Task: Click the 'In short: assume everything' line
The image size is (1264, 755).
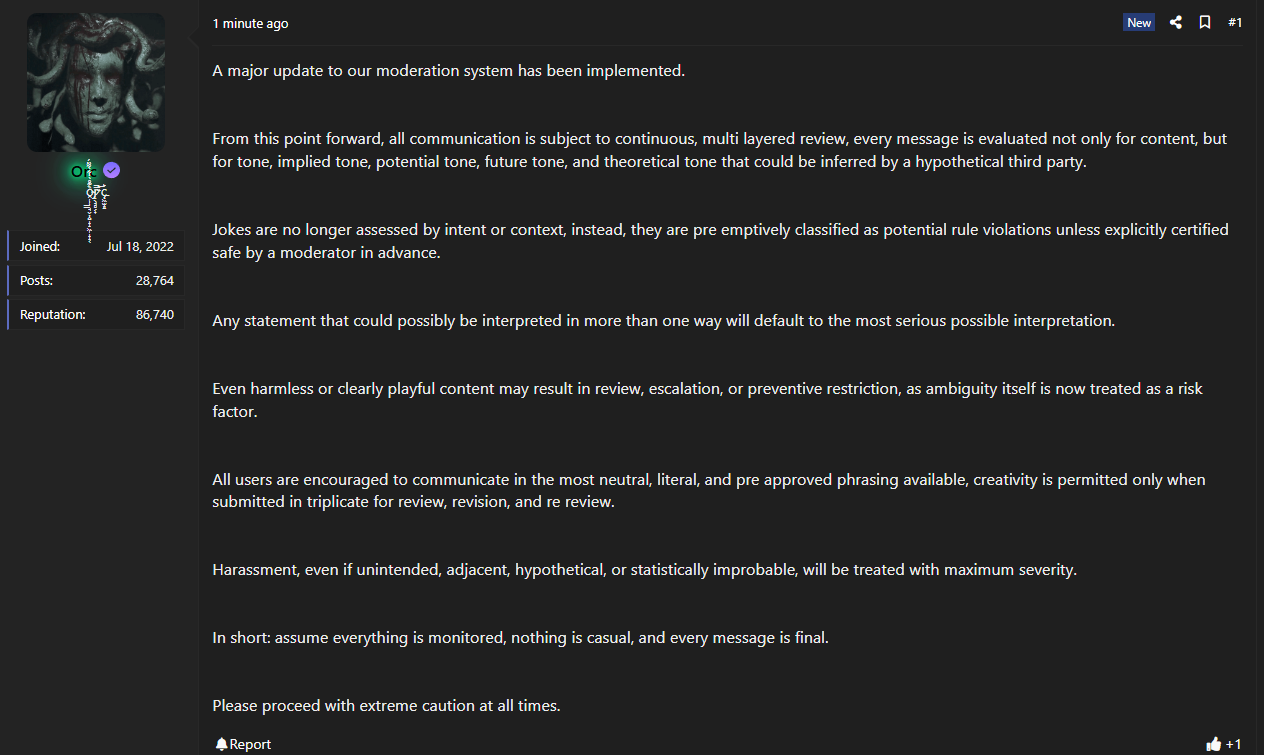Action: pos(520,637)
